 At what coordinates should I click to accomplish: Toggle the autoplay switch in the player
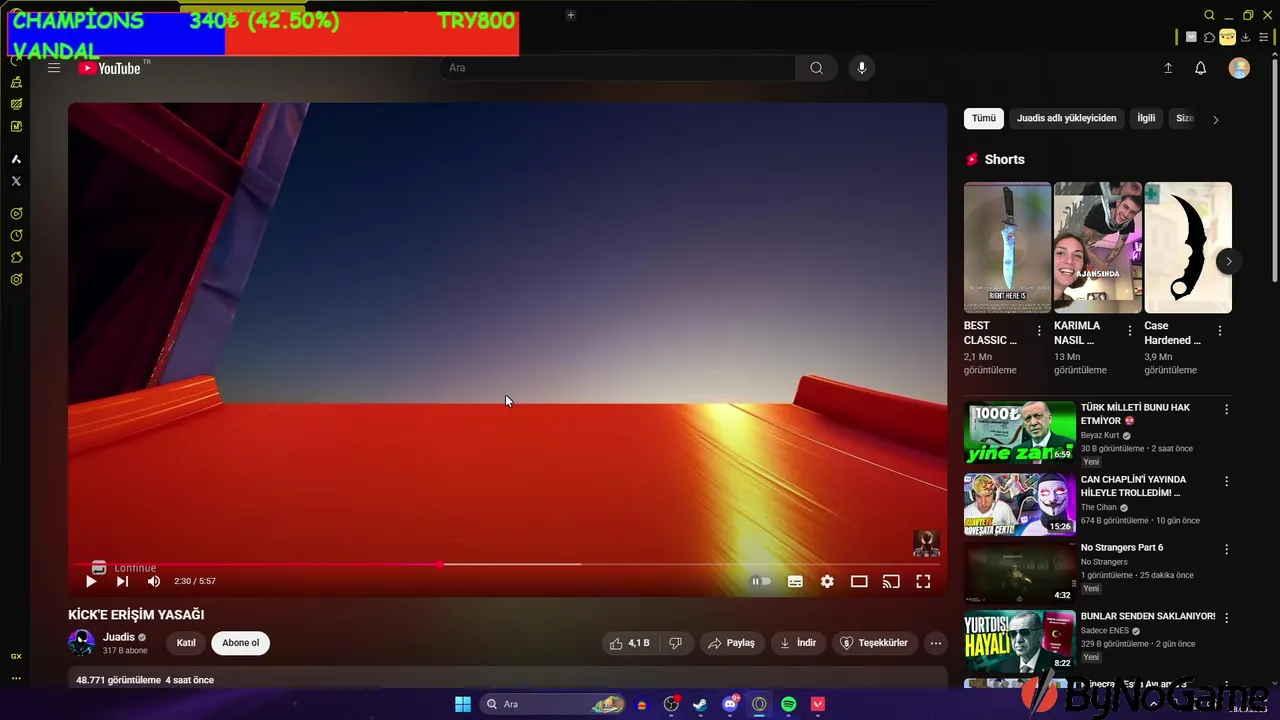(762, 581)
